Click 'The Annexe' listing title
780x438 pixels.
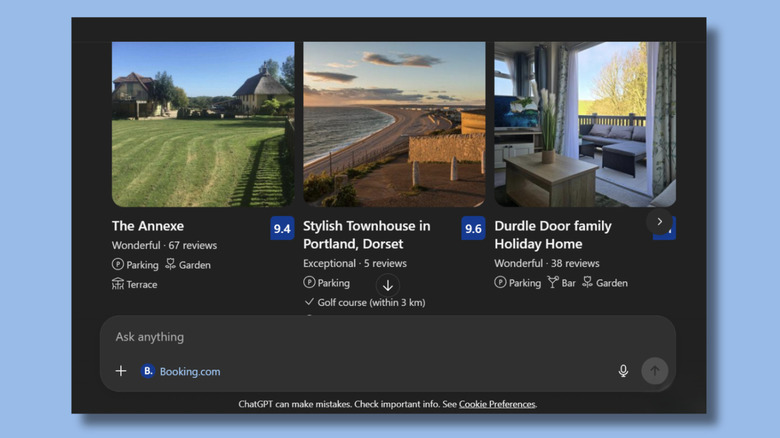point(148,226)
